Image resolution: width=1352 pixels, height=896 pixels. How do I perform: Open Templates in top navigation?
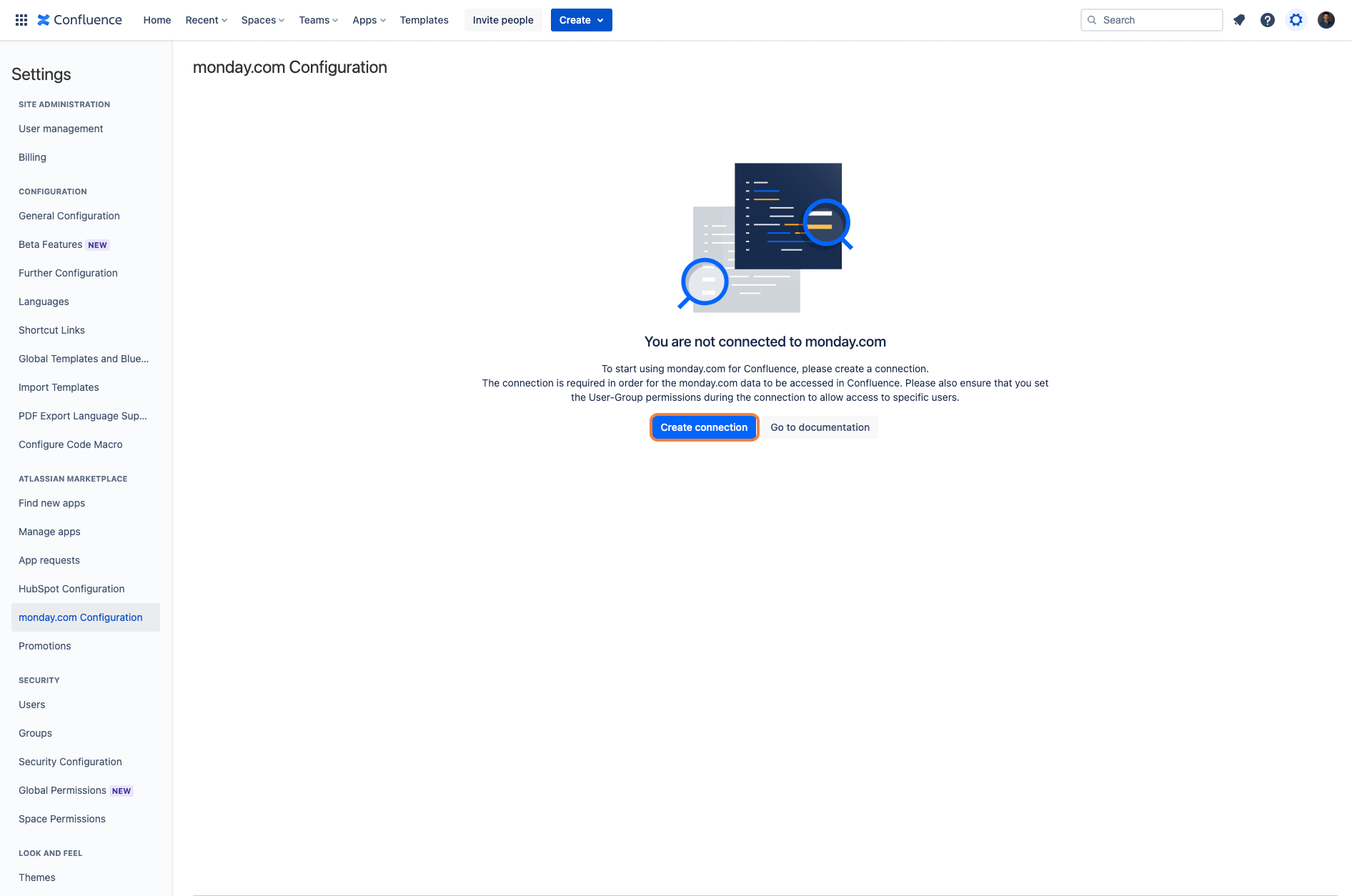click(x=424, y=20)
